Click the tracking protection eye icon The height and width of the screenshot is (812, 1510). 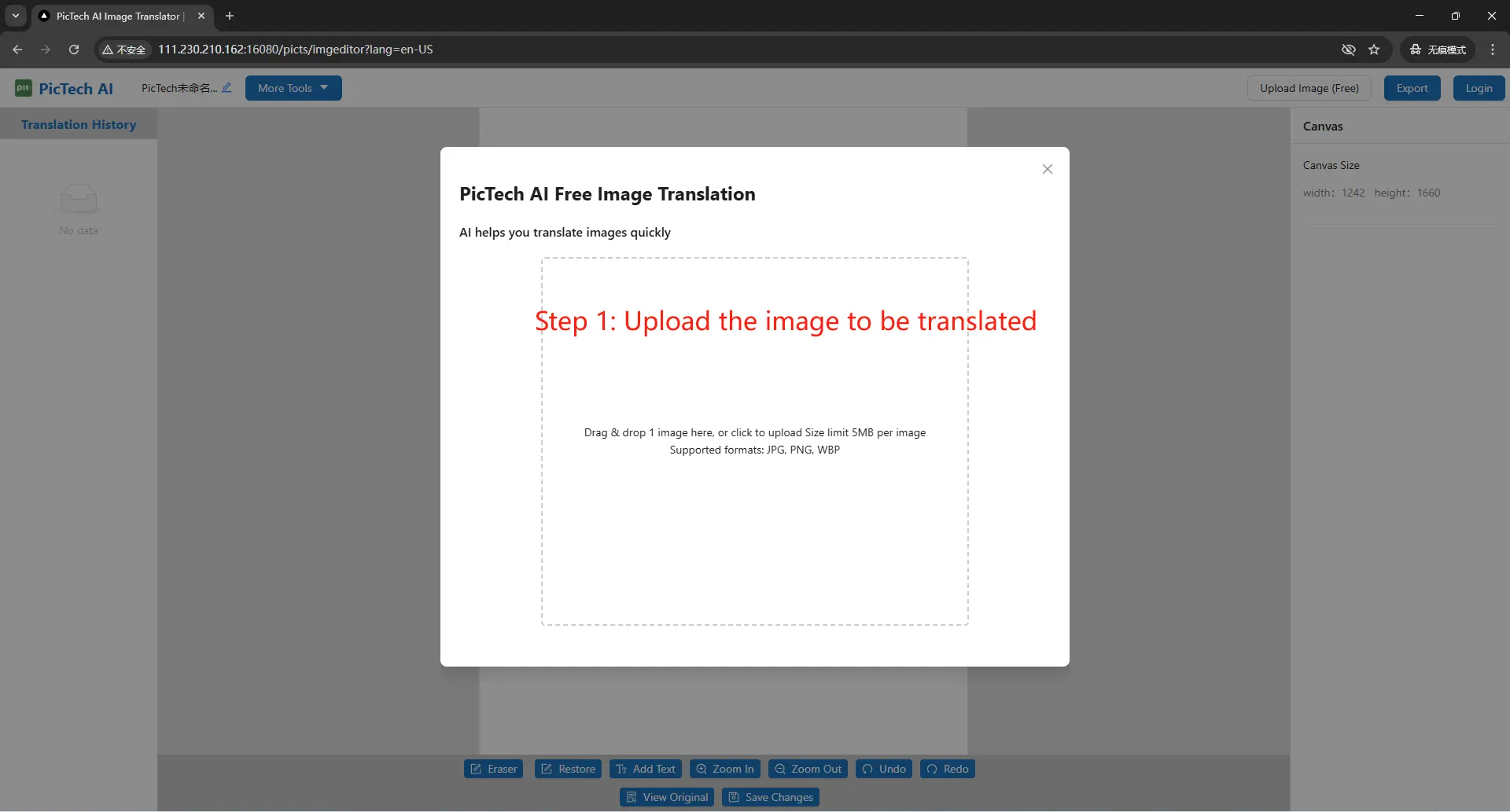pos(1349,50)
